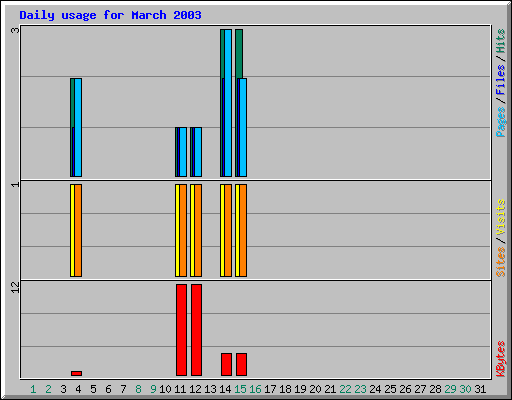Click the '3' hits axis maximum label

click(x=15, y=30)
